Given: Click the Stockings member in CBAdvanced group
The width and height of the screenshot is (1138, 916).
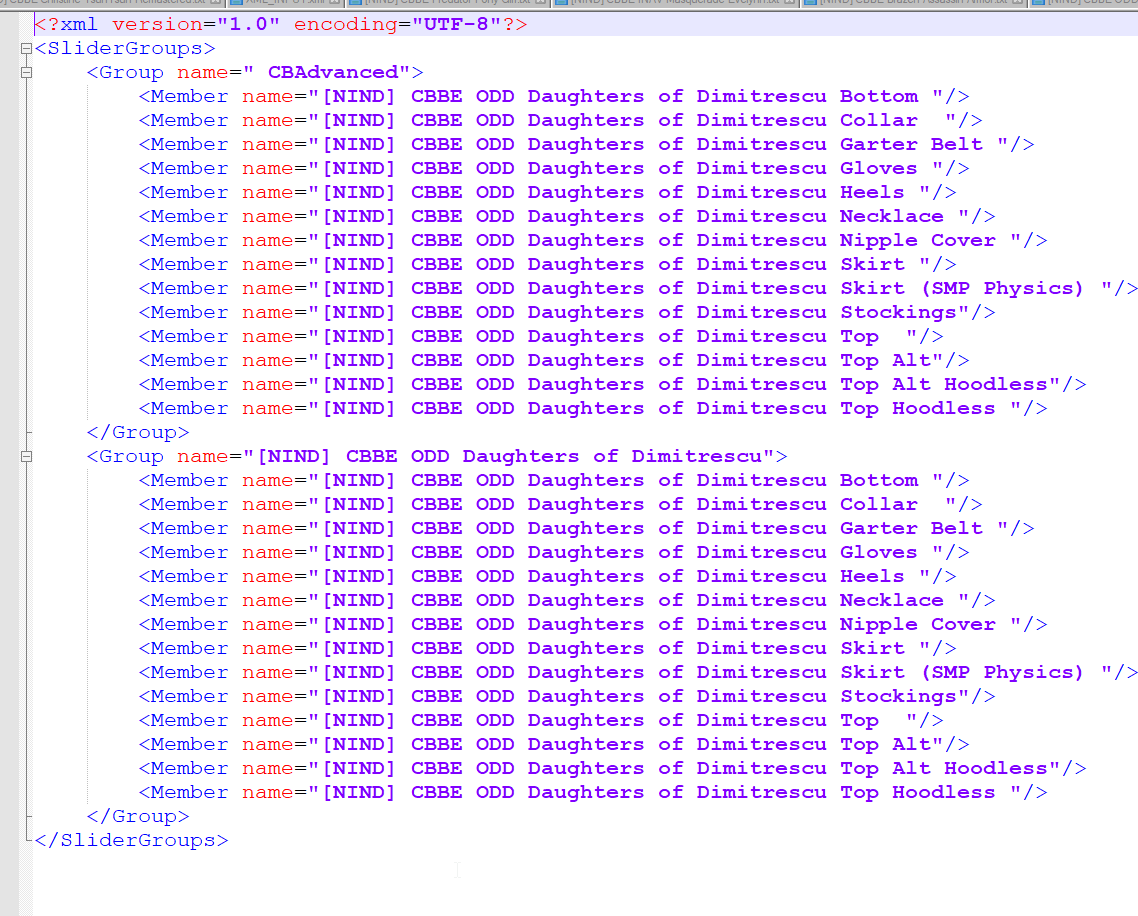Looking at the screenshot, I should (567, 312).
